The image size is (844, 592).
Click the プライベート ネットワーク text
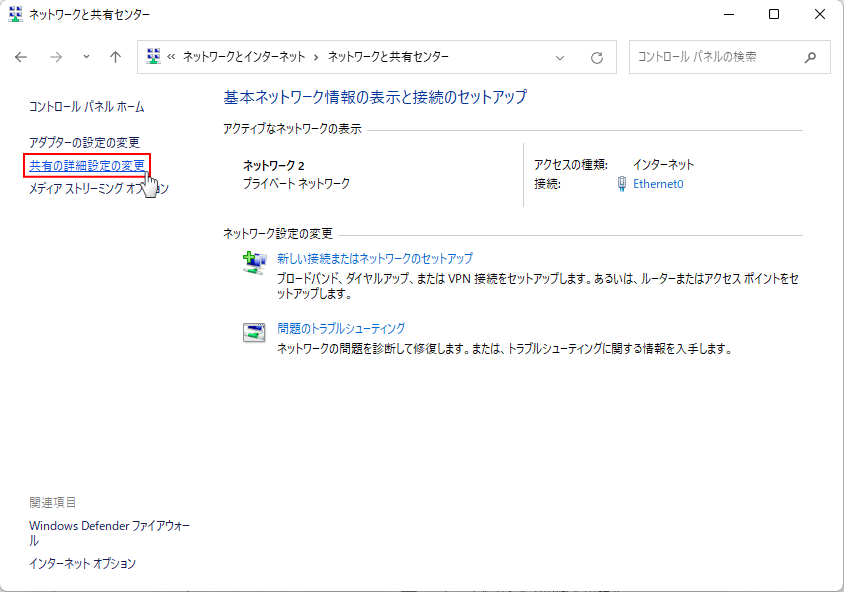297,184
